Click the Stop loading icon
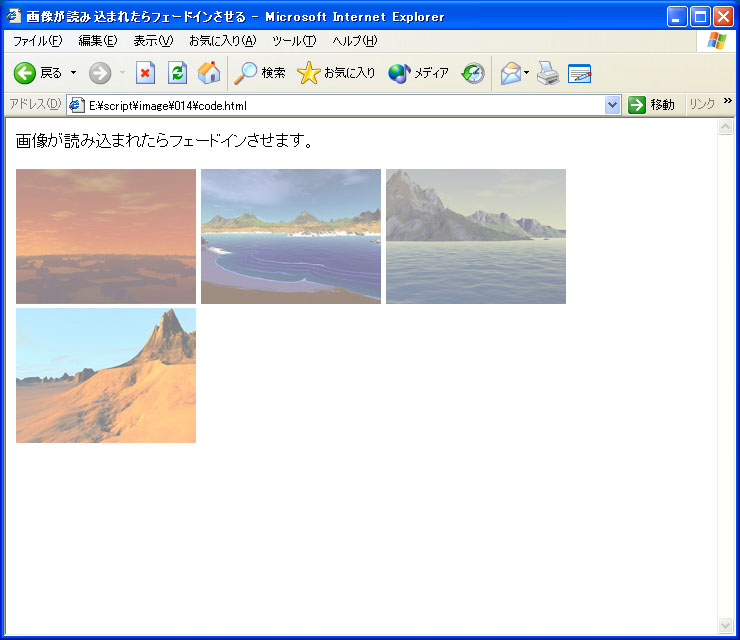740x640 pixels. tap(145, 73)
